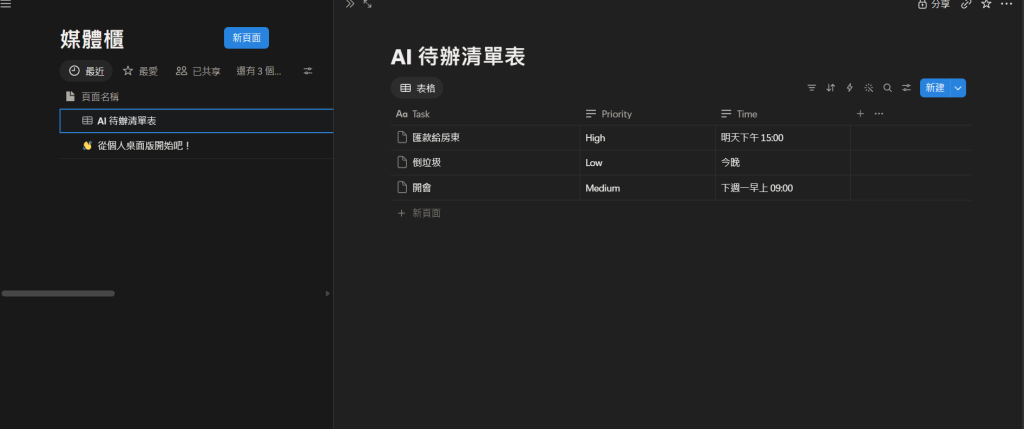The image size is (1024, 429).
Task: Click the AI 待辦清單表 page title
Action: [x=458, y=57]
